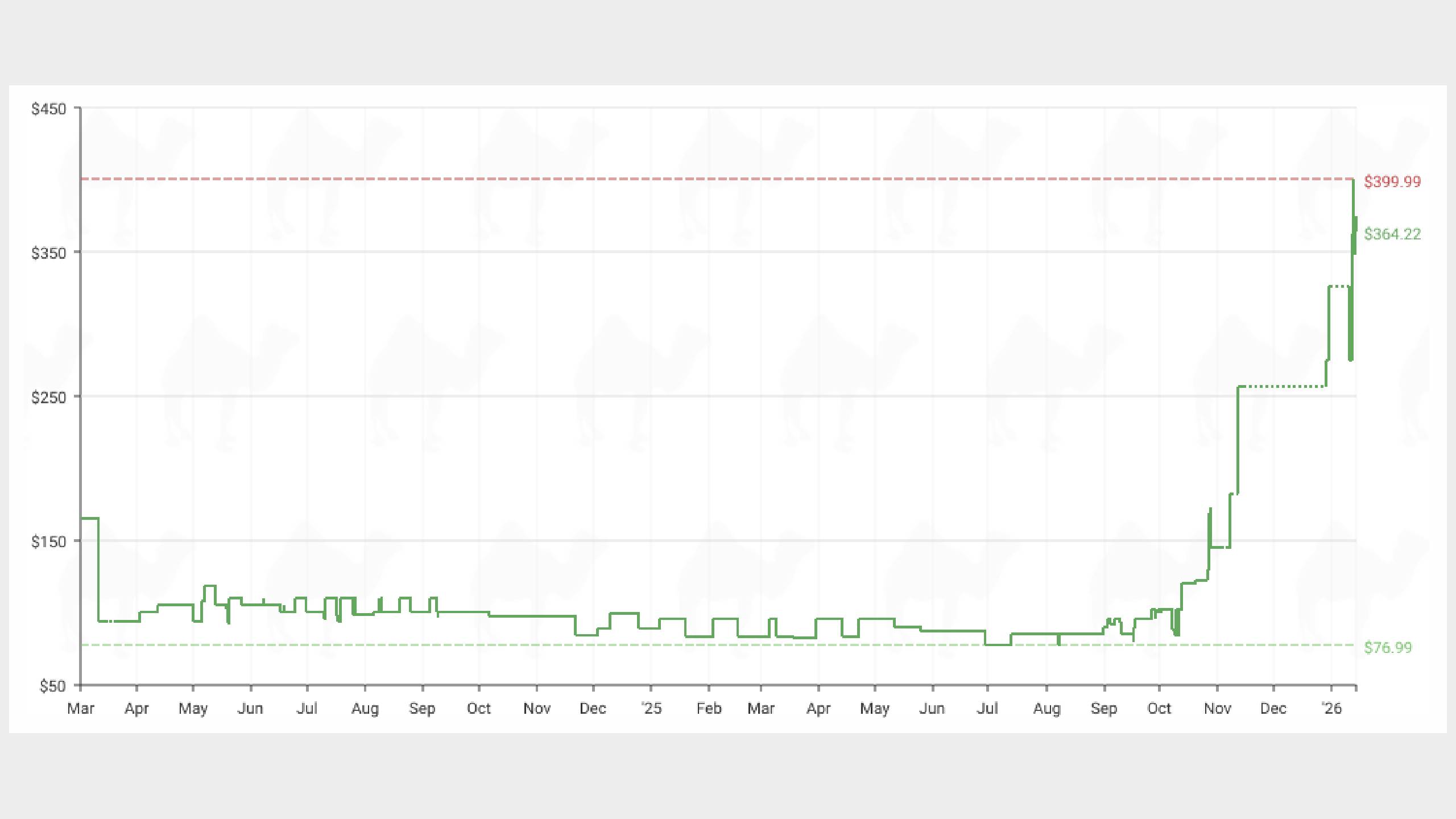Click the Nov label just before '26 Dec
The height and width of the screenshot is (819, 1456).
(1217, 708)
